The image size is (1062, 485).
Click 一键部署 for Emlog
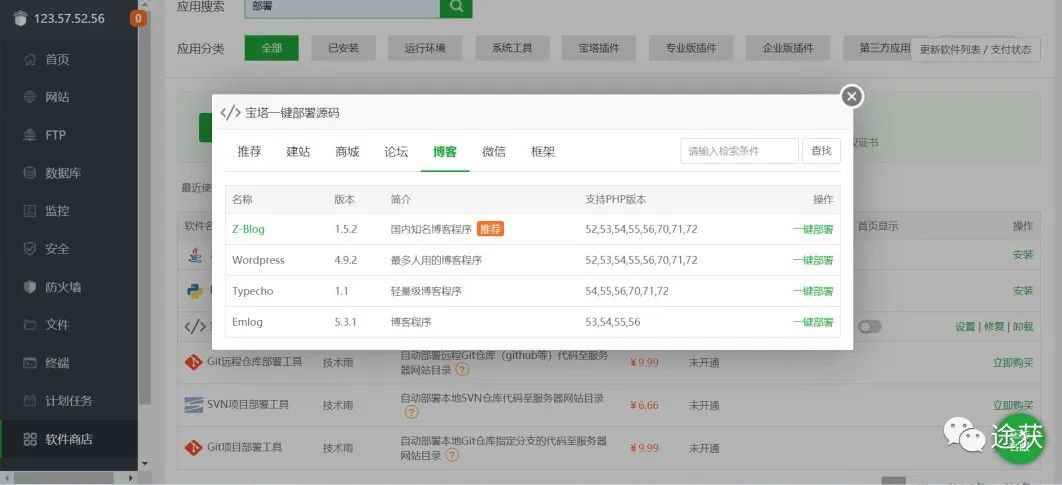(x=813, y=322)
